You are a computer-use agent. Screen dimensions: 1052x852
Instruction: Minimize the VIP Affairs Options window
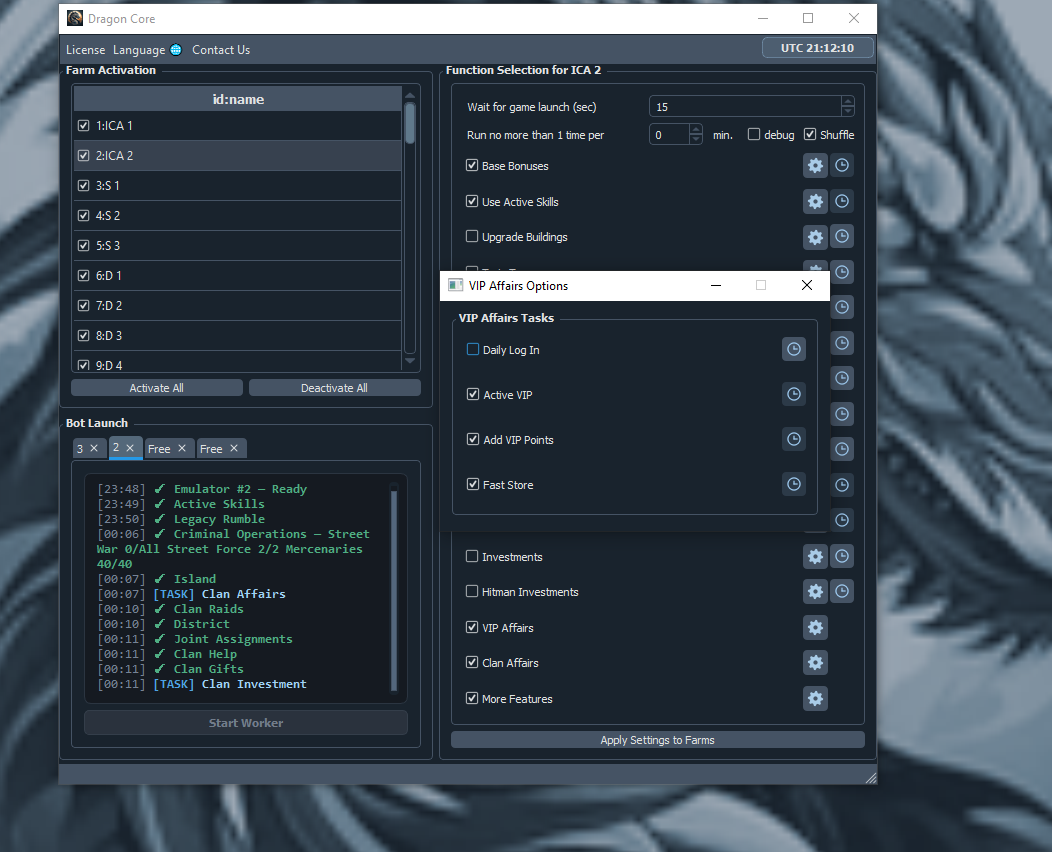[x=716, y=285]
